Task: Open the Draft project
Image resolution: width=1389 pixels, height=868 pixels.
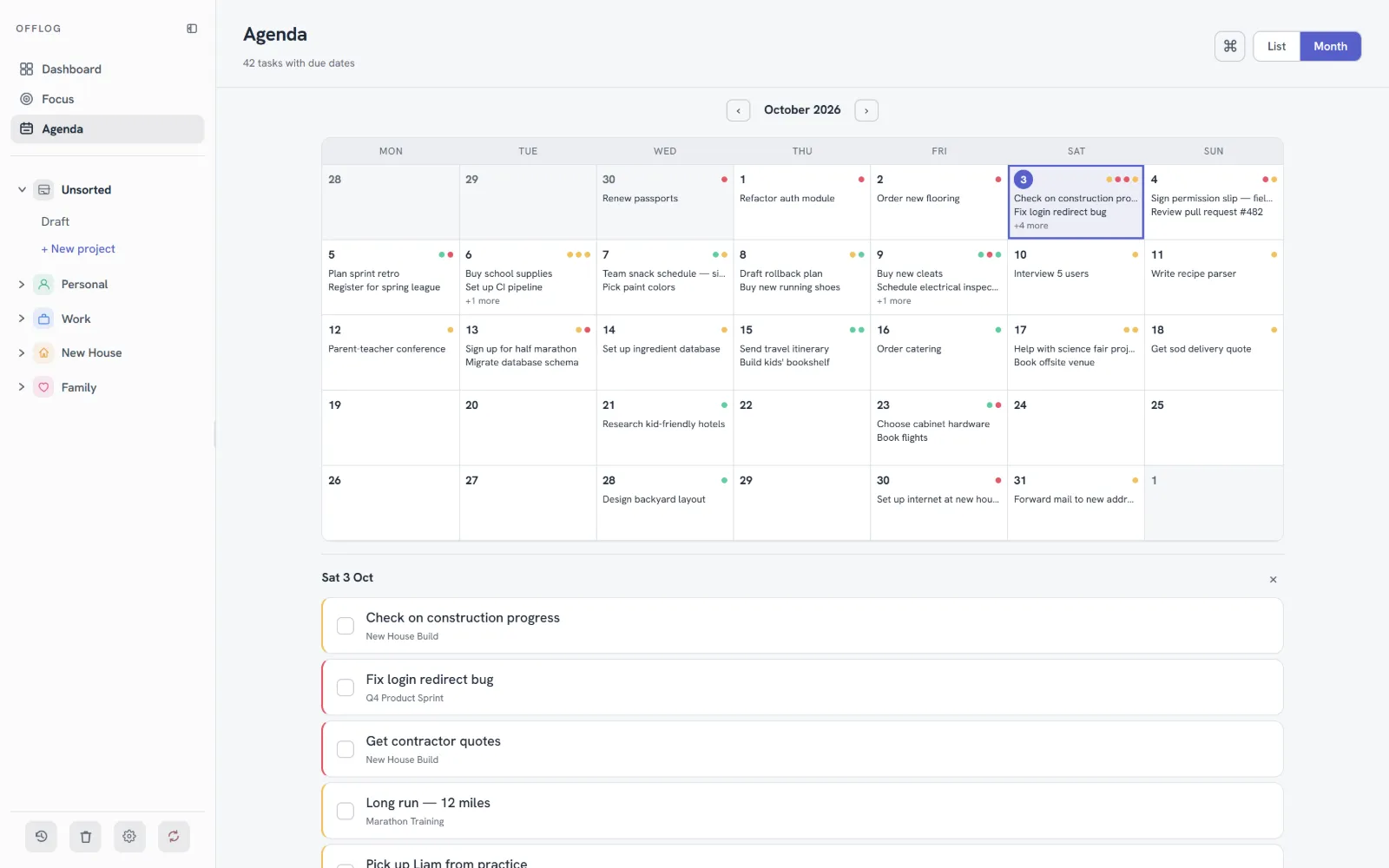Action: (x=56, y=221)
